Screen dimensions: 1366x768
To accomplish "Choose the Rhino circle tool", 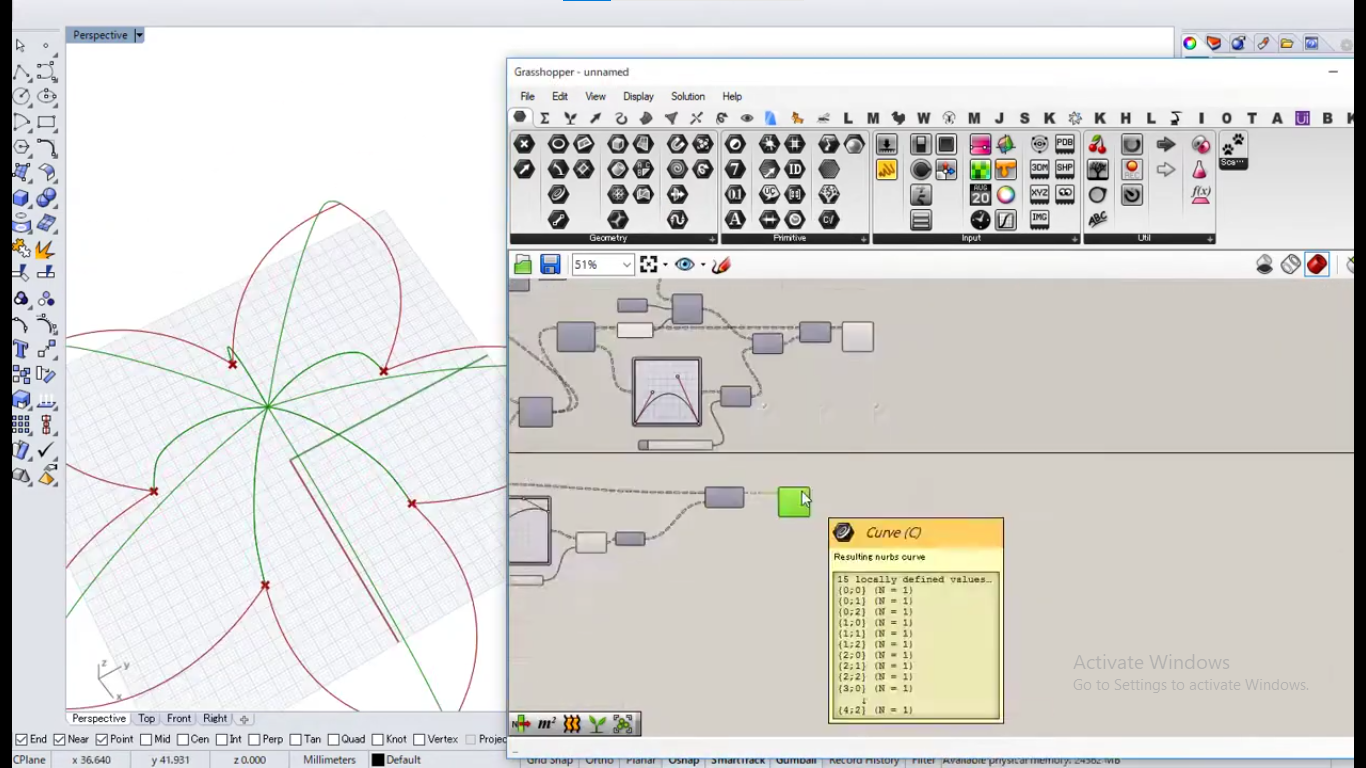I will point(21,97).
